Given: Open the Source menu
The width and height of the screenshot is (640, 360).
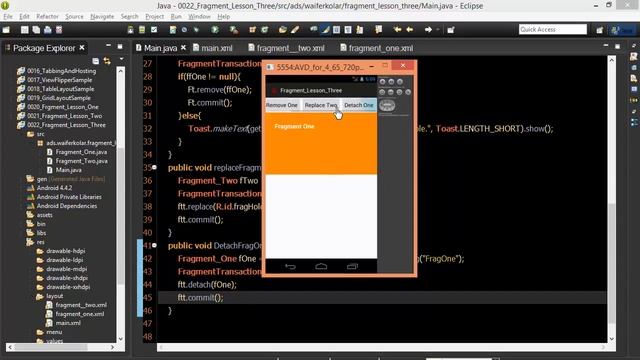Looking at the screenshot, I should pyautogui.click(x=74, y=16).
